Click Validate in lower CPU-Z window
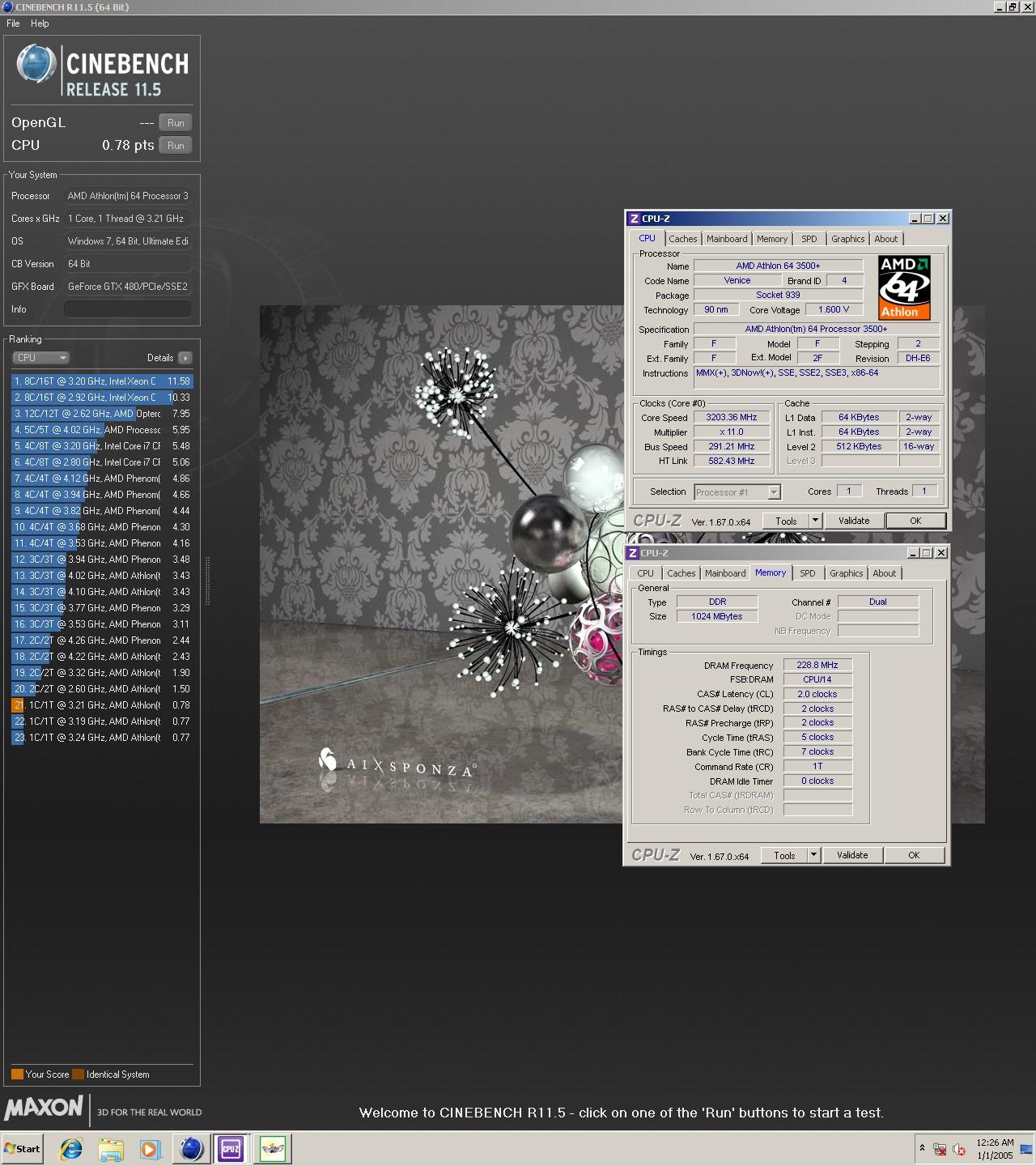This screenshot has width=1036, height=1166. pyautogui.click(x=852, y=856)
